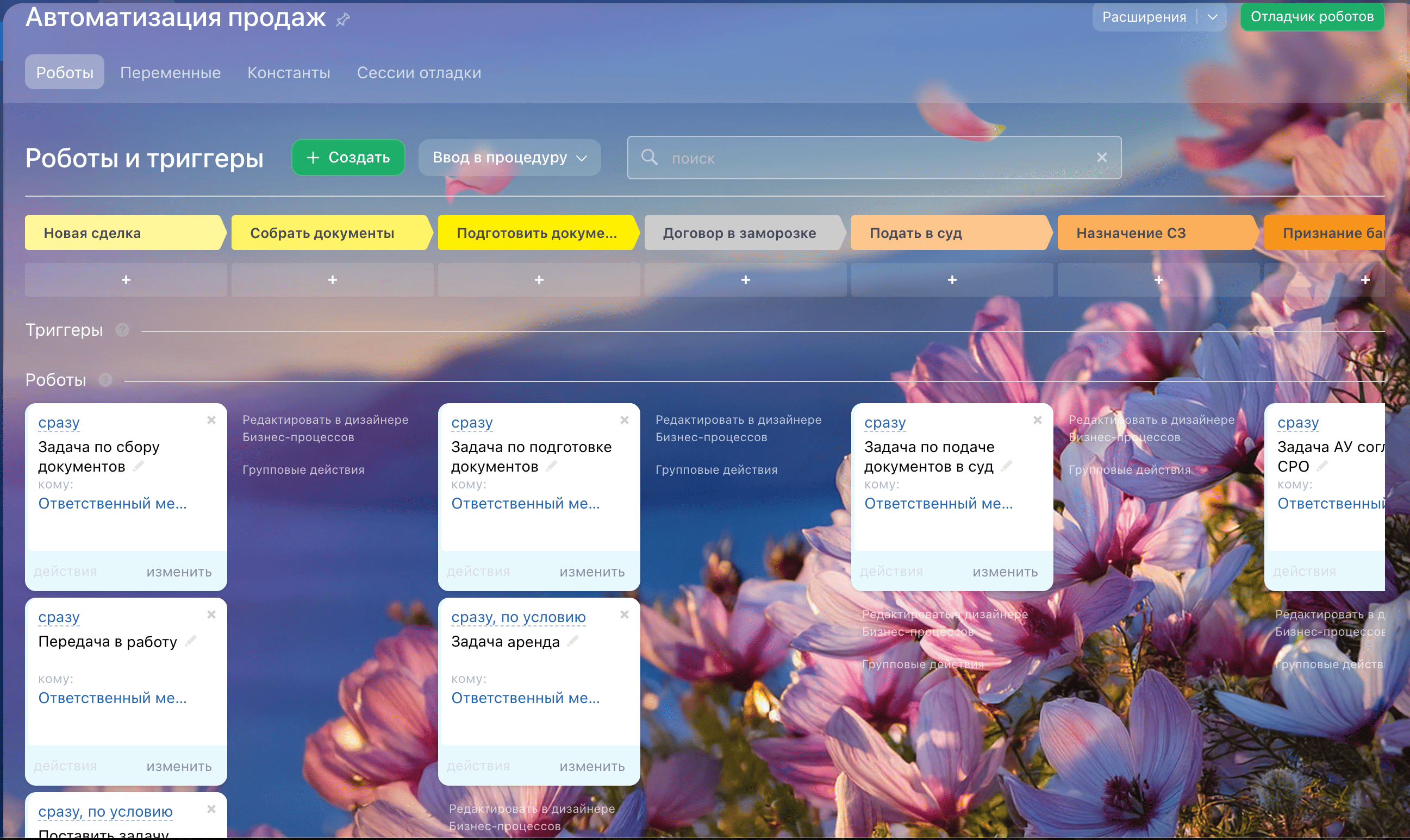Click the help icon next to Триггеры
The width and height of the screenshot is (1410, 840).
coord(122,329)
